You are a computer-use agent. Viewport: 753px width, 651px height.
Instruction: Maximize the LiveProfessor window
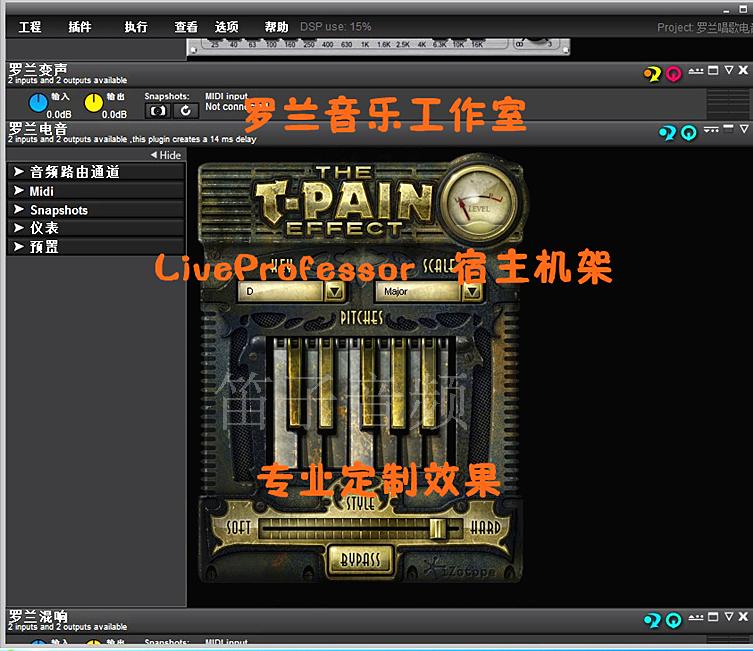pos(743,9)
